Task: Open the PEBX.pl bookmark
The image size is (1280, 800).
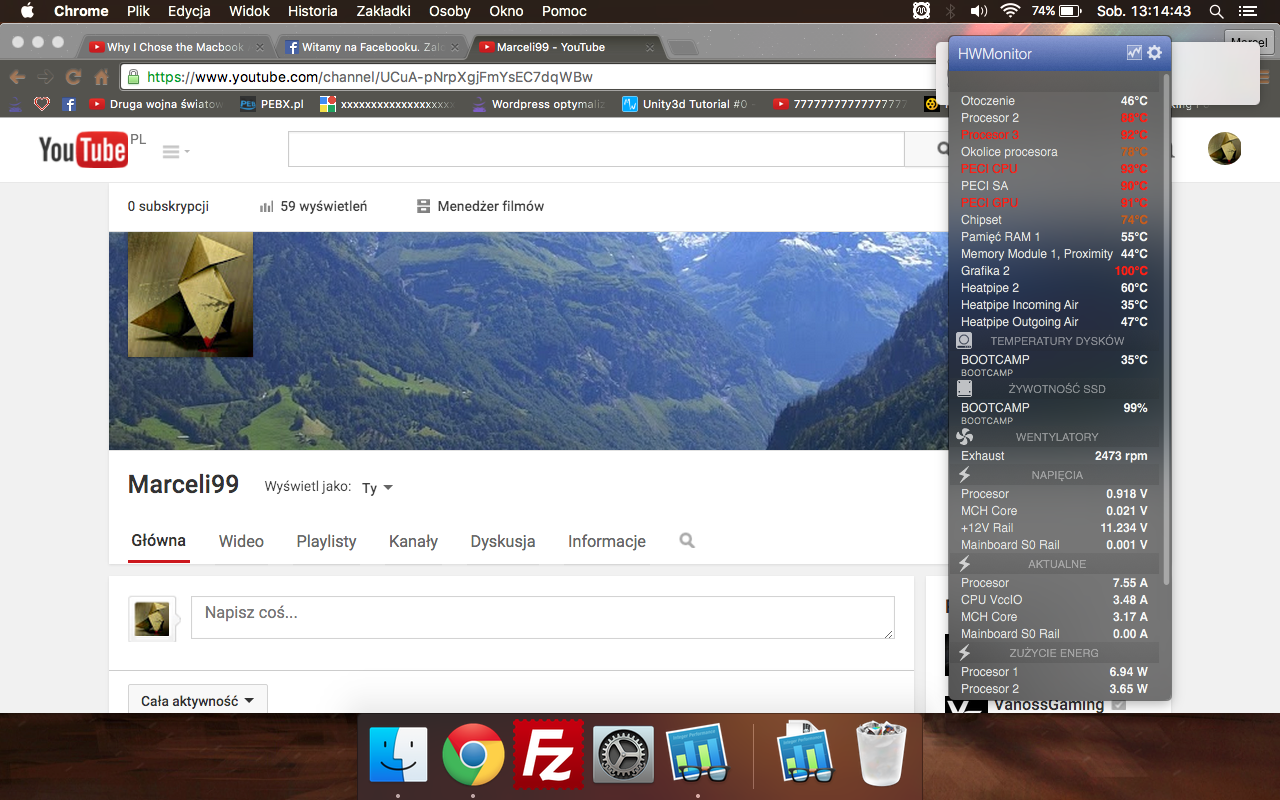Action: [x=272, y=104]
